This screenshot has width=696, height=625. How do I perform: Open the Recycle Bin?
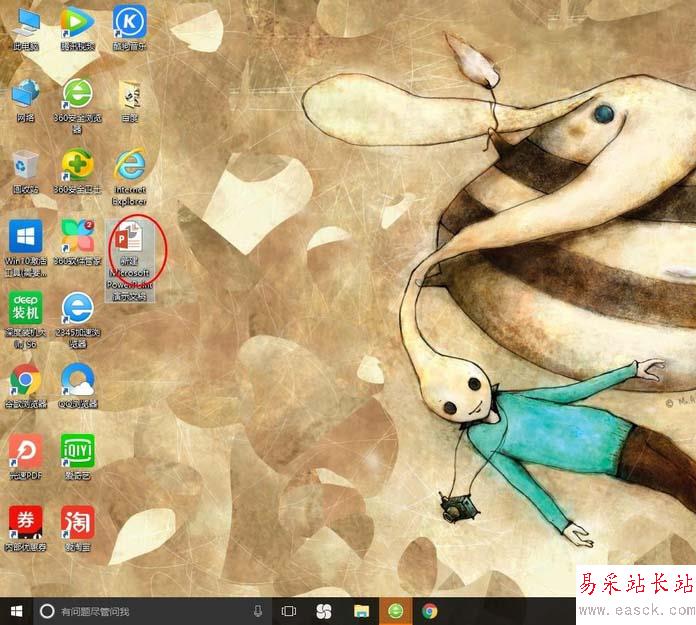25,172
